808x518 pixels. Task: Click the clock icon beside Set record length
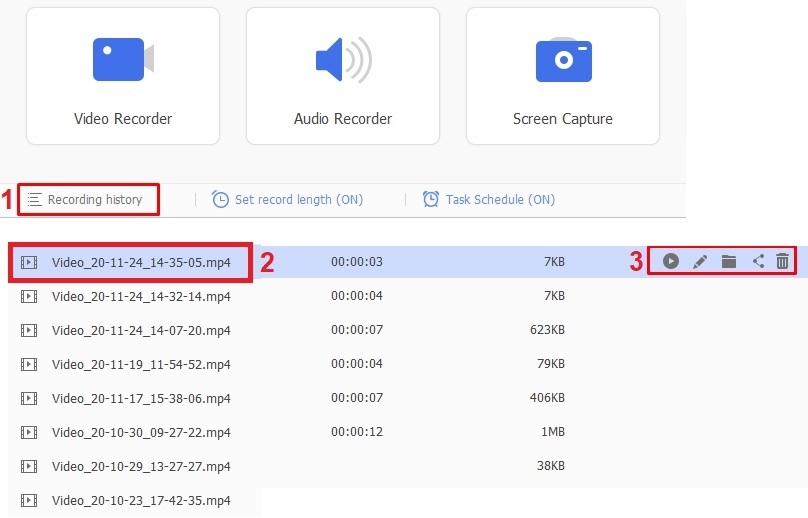(220, 199)
